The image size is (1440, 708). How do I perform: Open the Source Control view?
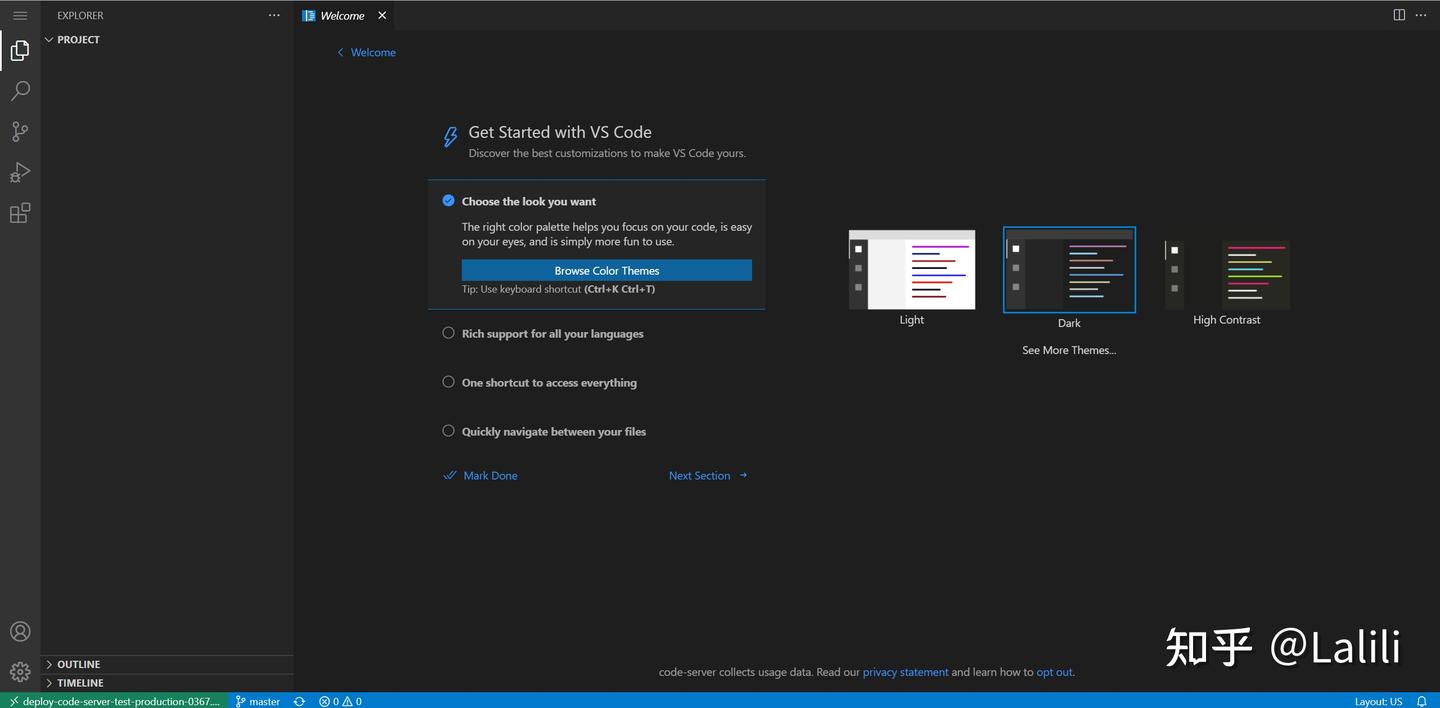[x=20, y=132]
